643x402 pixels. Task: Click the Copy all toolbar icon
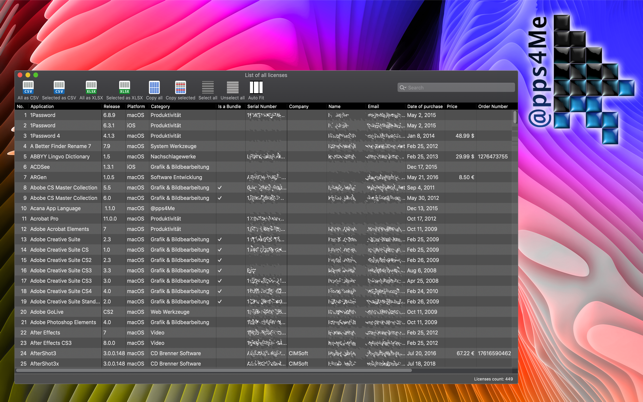coord(154,87)
